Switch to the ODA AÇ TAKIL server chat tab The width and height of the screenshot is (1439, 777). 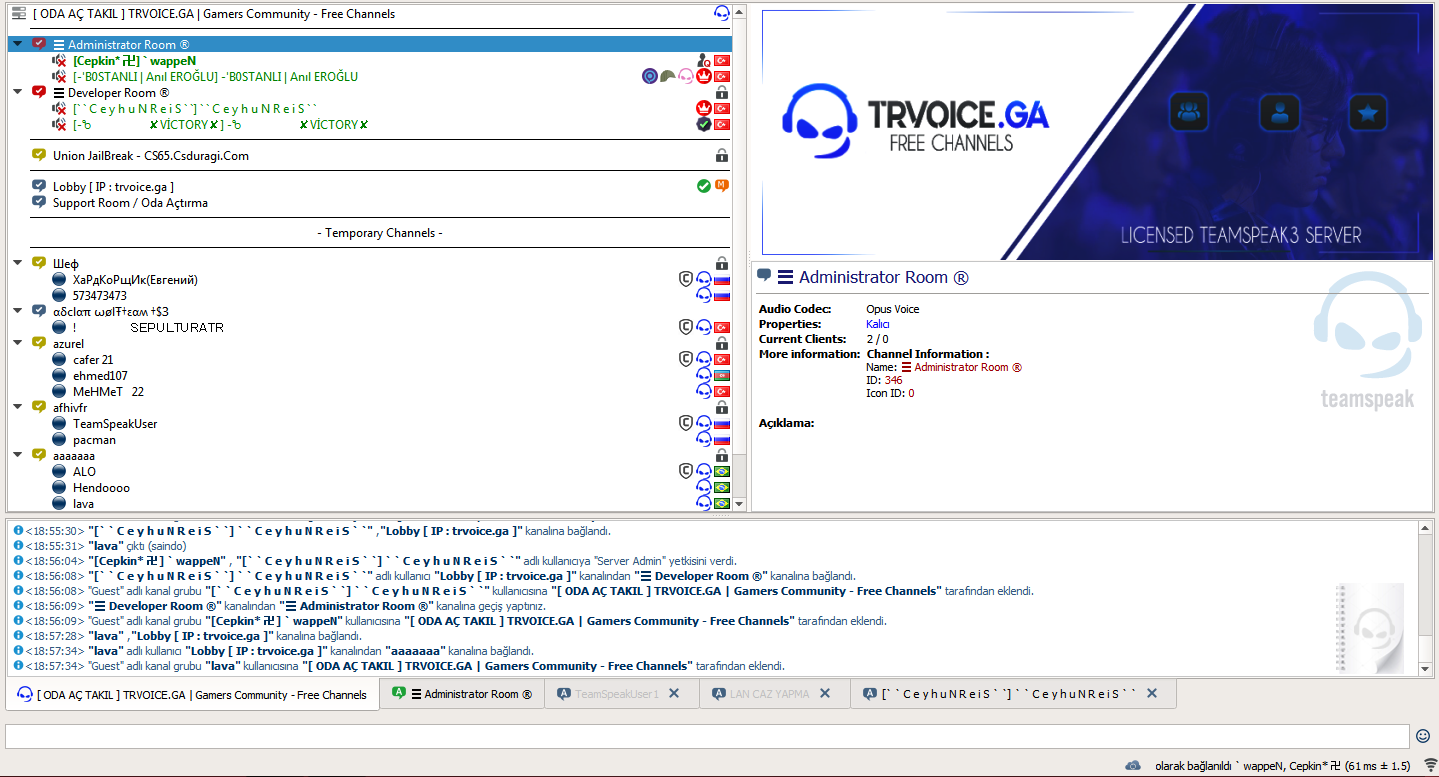(193, 695)
